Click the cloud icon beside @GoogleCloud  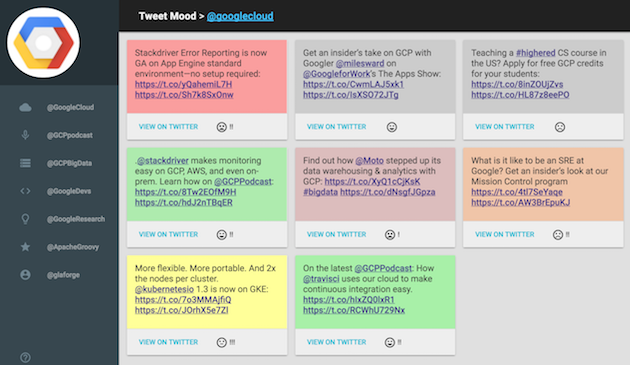click(25, 107)
